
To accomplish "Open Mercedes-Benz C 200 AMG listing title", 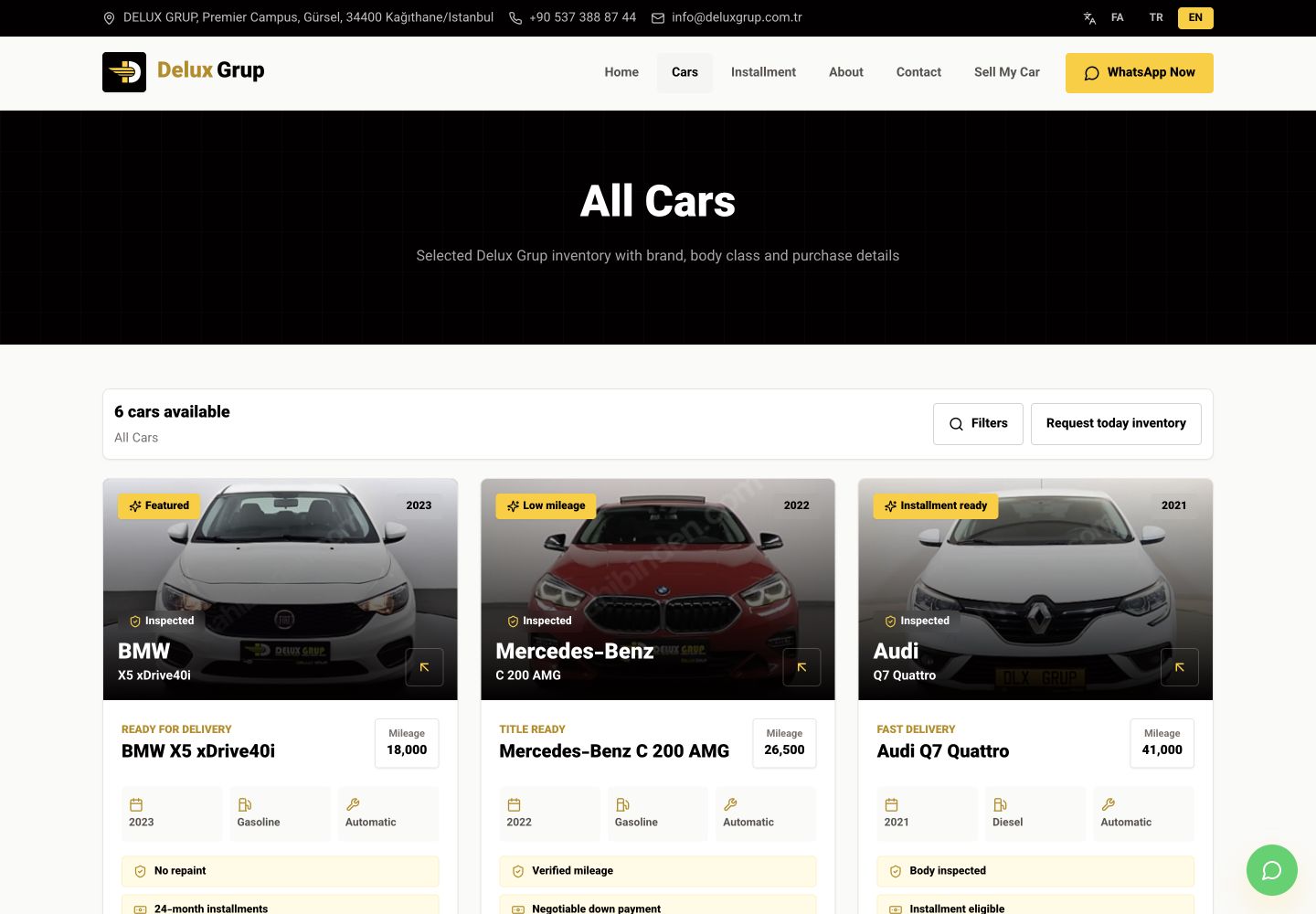I will point(614,751).
